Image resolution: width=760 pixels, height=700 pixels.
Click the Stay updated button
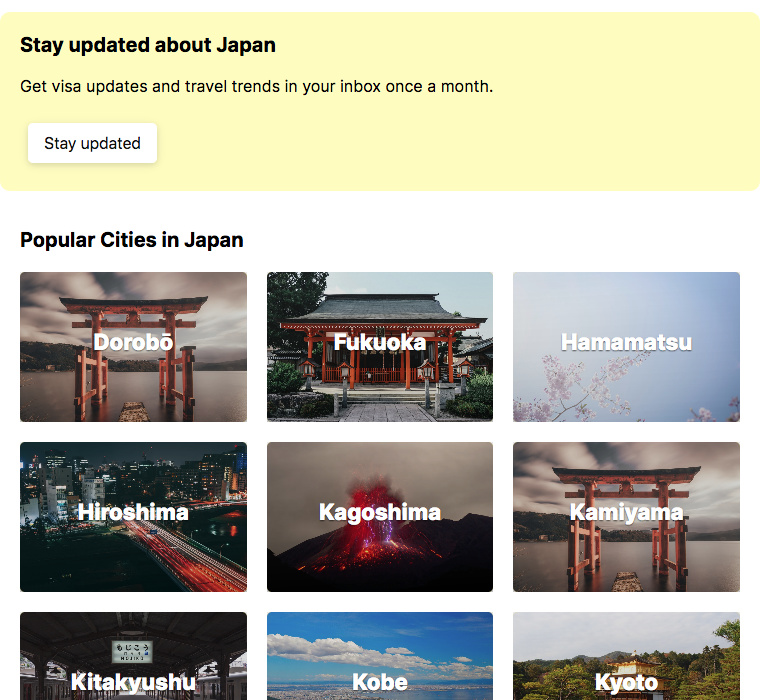tap(92, 143)
